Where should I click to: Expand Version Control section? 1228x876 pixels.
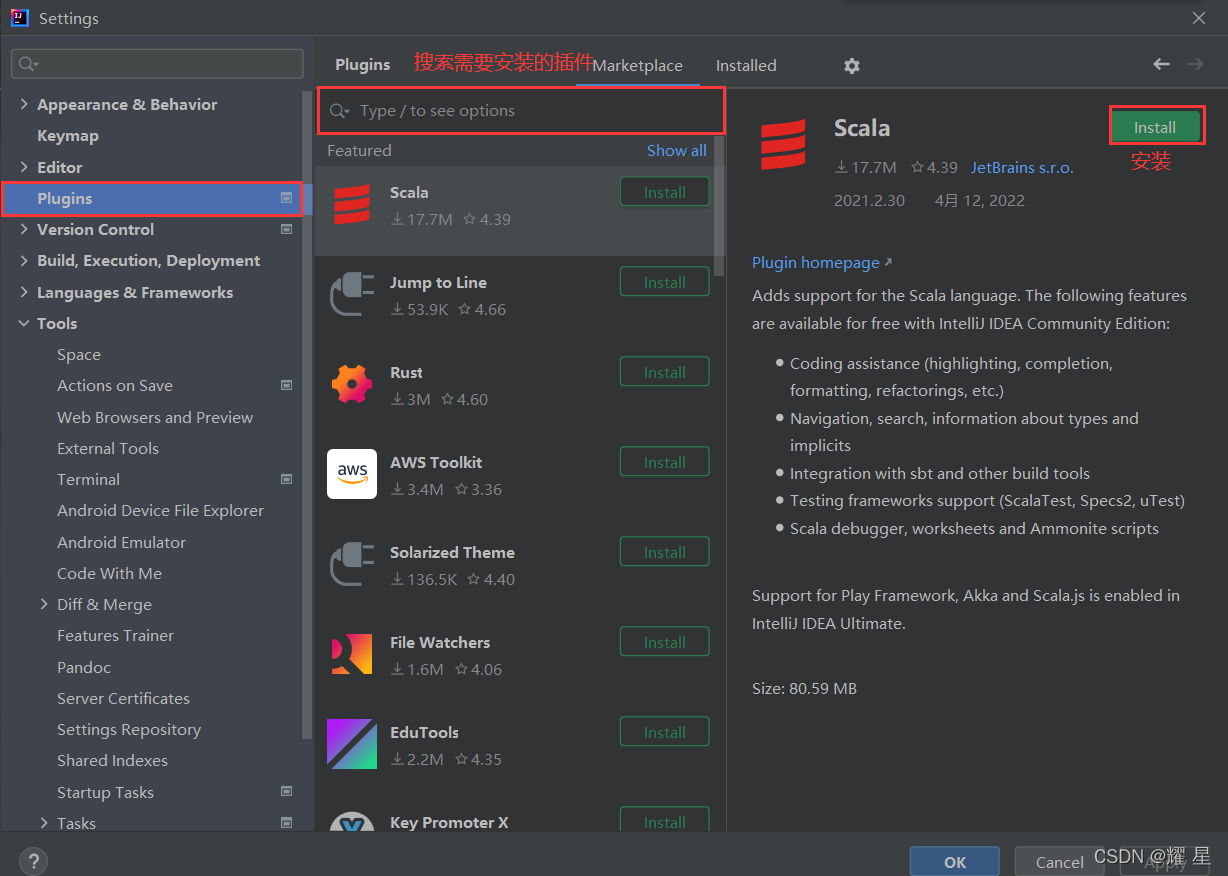coord(25,229)
